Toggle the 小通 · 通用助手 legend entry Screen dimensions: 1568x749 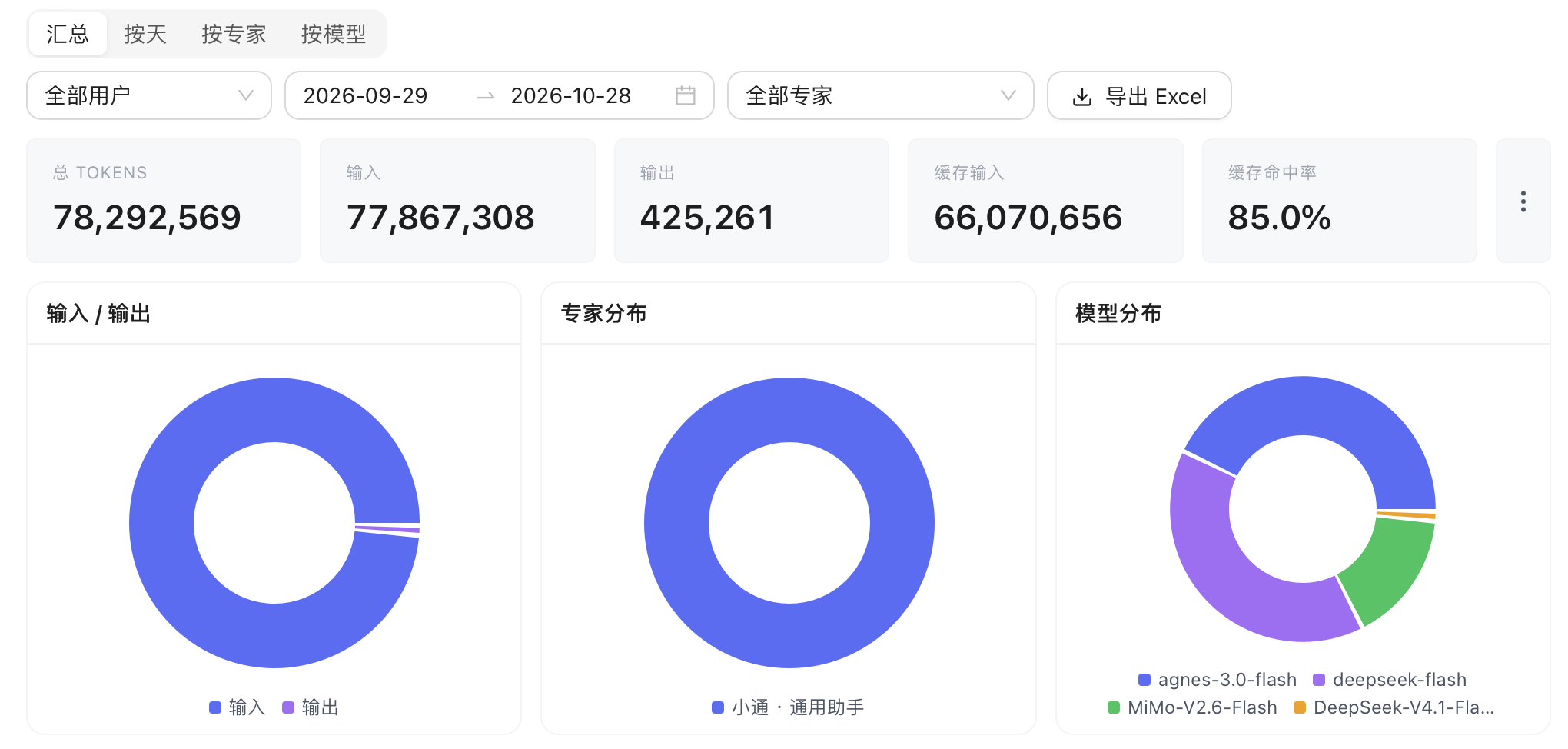788,707
